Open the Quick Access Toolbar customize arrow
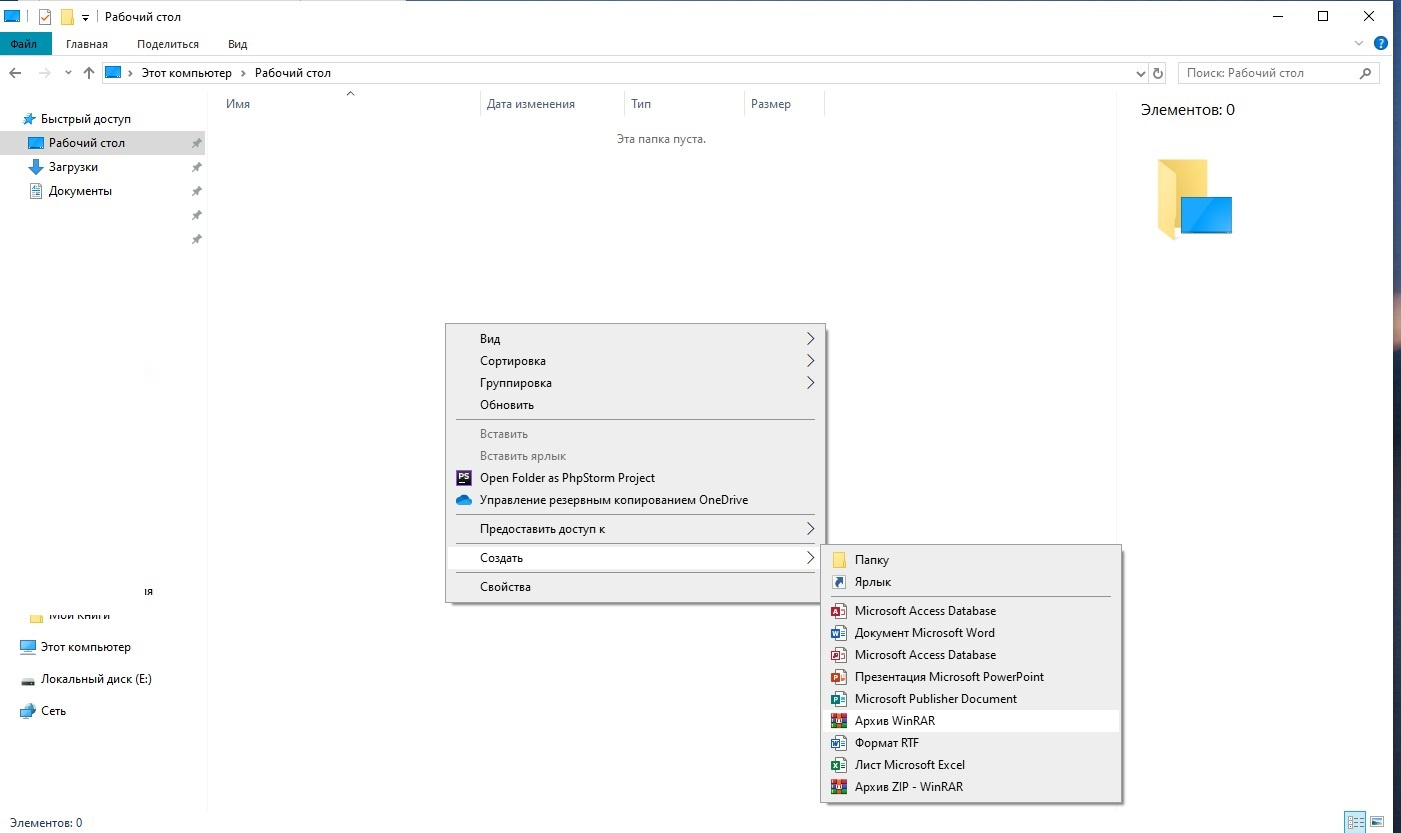This screenshot has width=1401, height=833. [85, 18]
